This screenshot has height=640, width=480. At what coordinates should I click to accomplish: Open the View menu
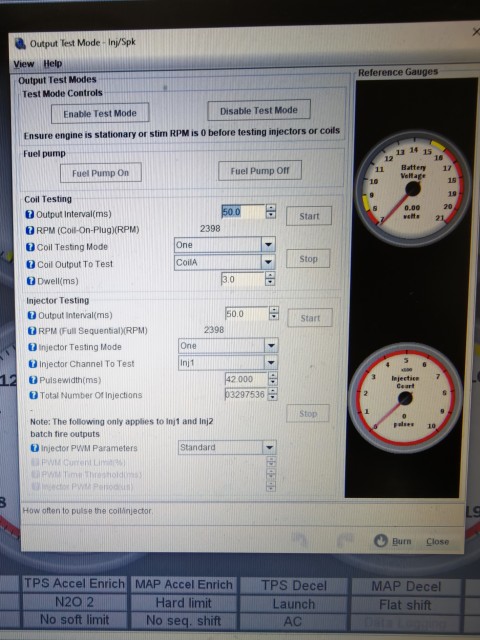24,64
